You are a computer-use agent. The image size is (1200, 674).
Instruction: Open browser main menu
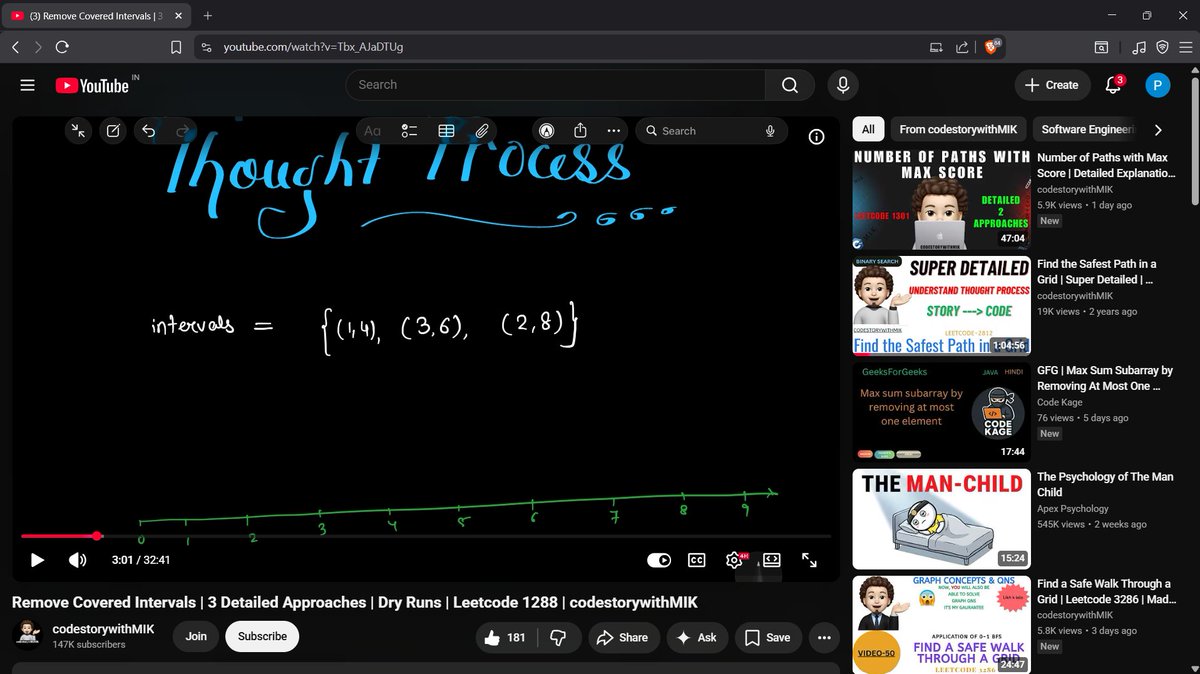pos(1185,47)
